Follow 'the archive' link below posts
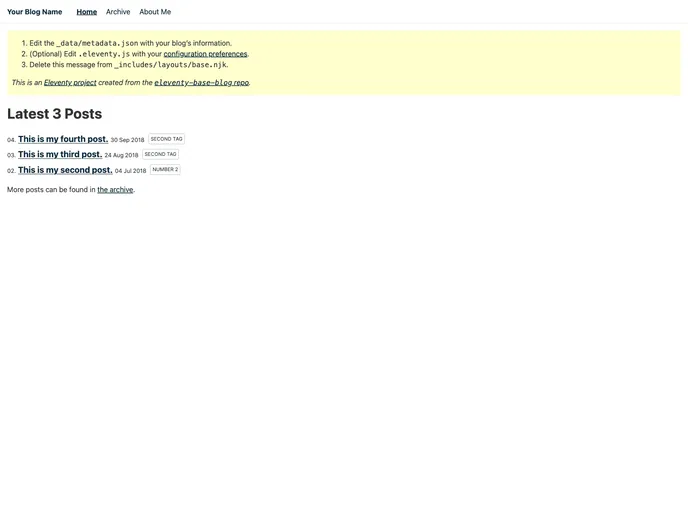 pos(115,189)
